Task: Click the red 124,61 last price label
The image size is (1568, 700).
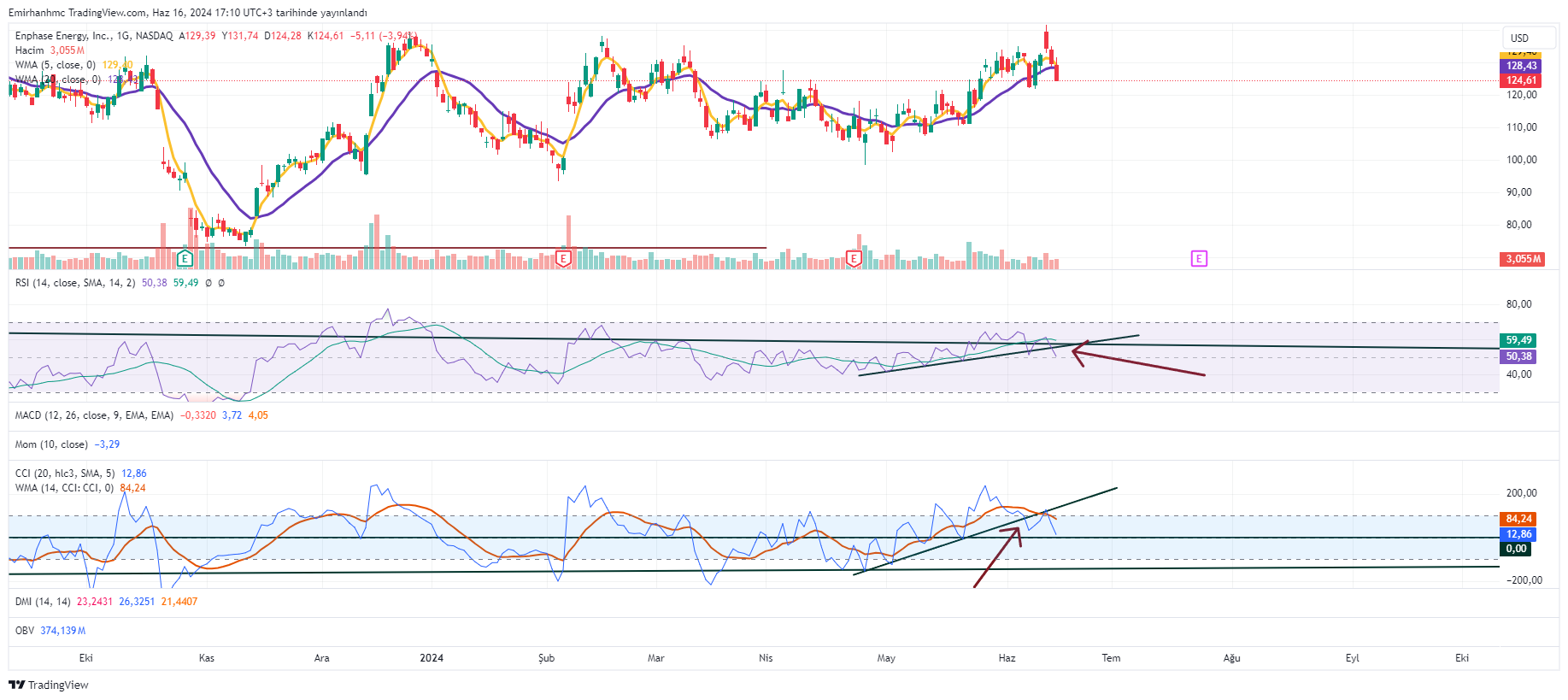Action: click(x=1521, y=80)
